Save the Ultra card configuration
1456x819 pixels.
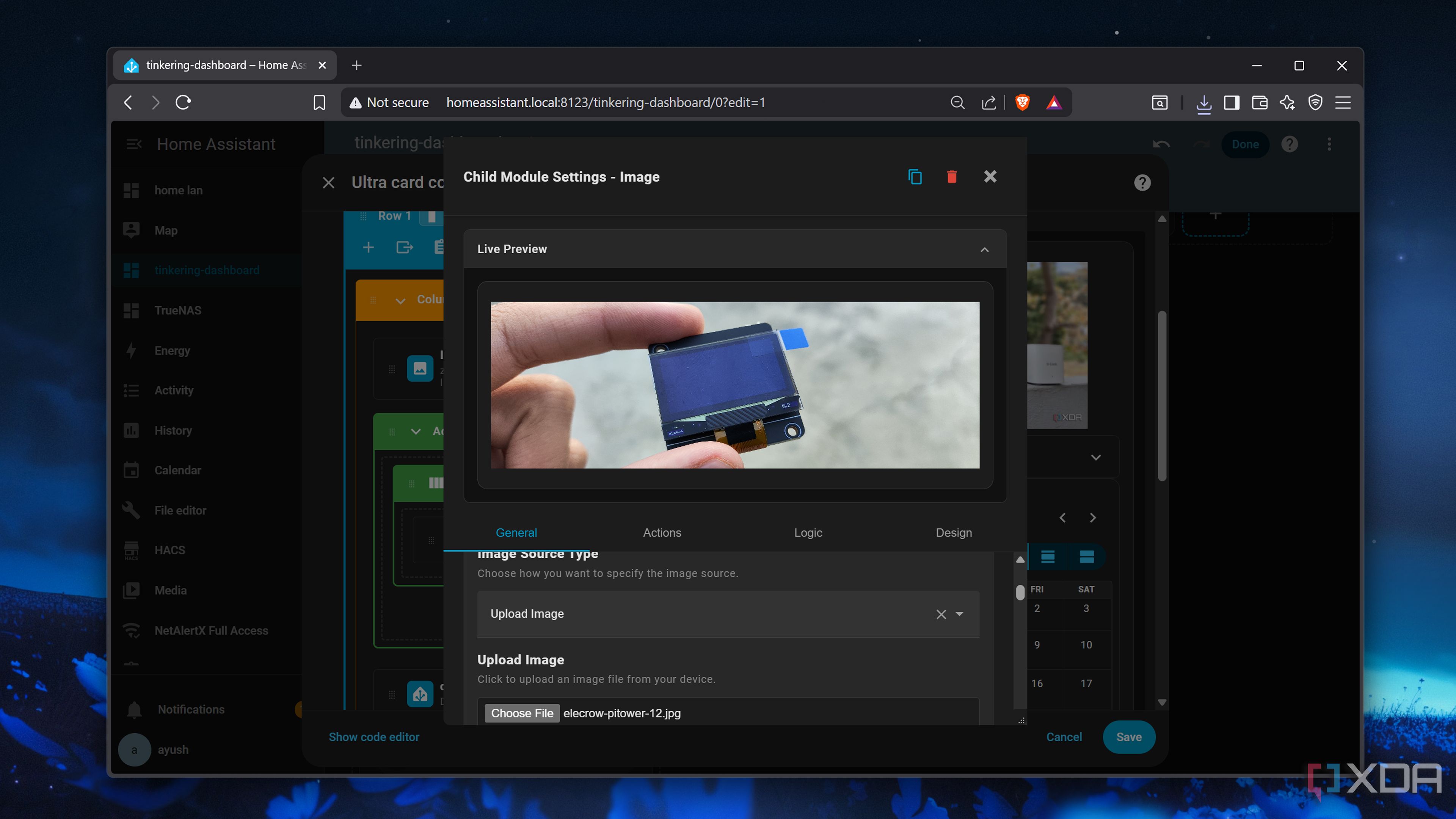pos(1129,737)
